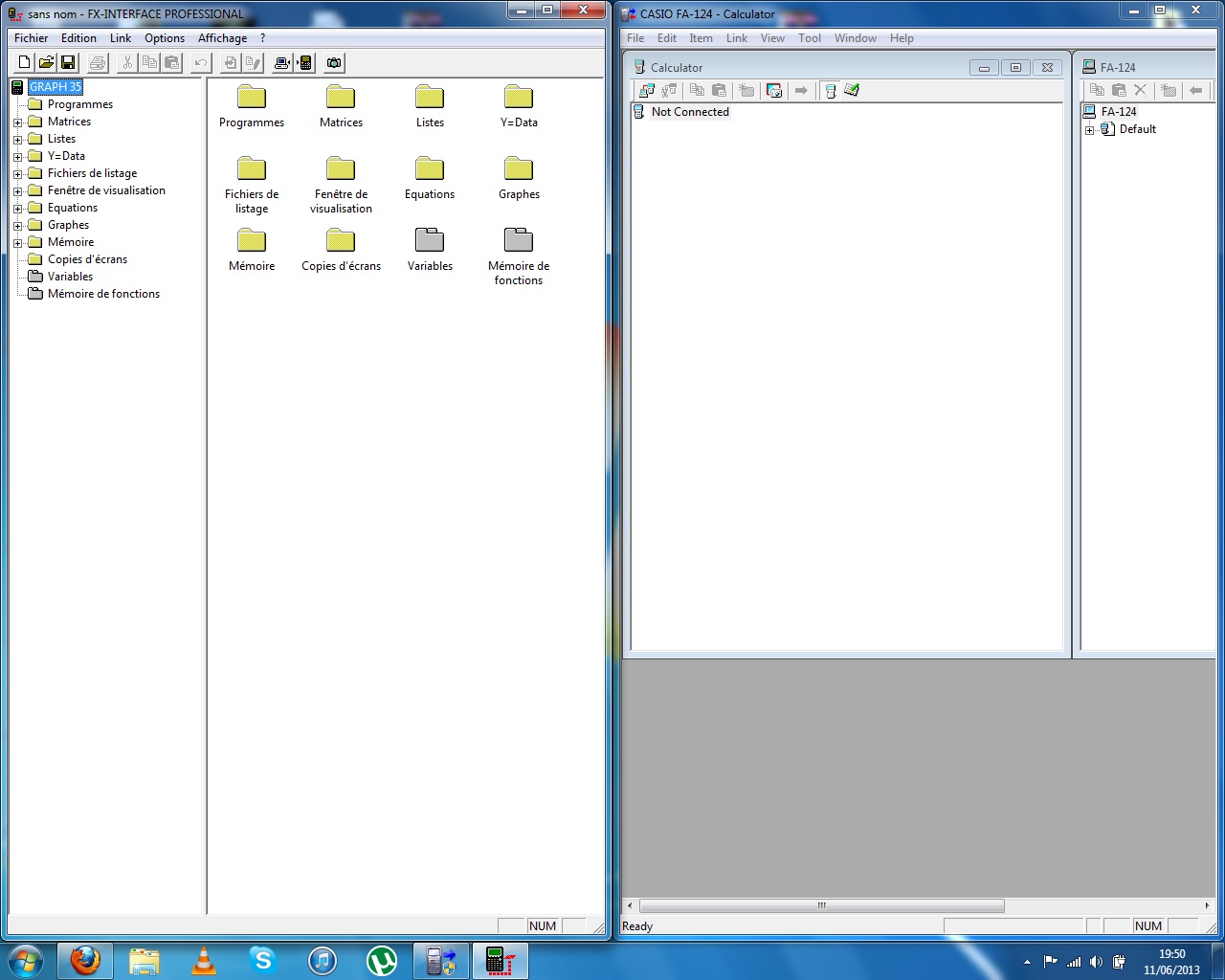The image size is (1225, 980).
Task: Click the undo arrow icon
Action: tap(201, 63)
